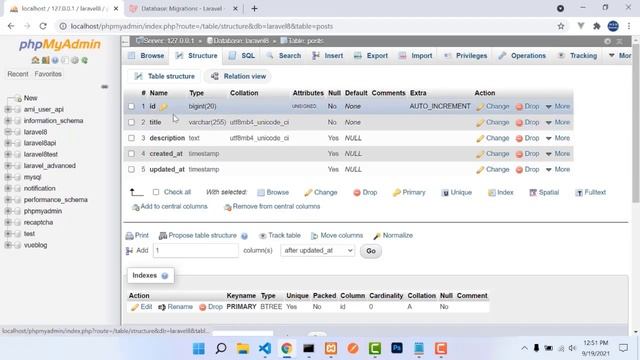Click the help icon next to Indexes
This screenshot has width=640, height=360.
[164, 276]
